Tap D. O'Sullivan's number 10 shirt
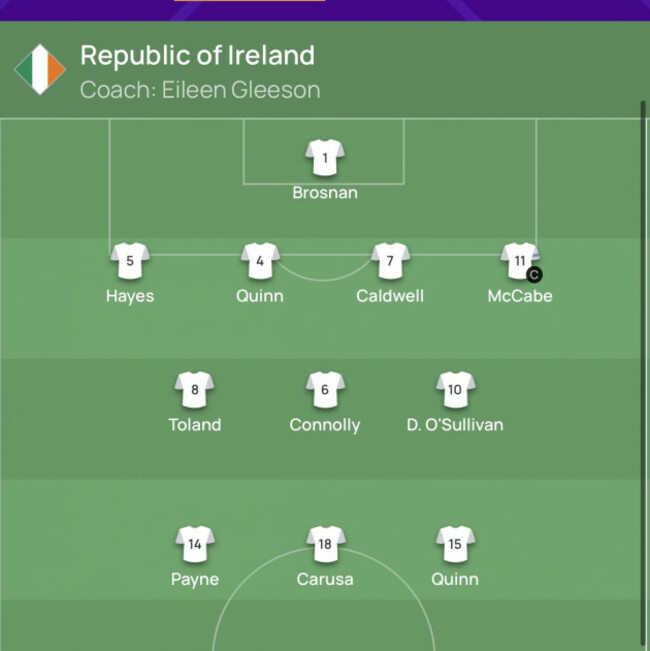The image size is (650, 651). point(455,390)
